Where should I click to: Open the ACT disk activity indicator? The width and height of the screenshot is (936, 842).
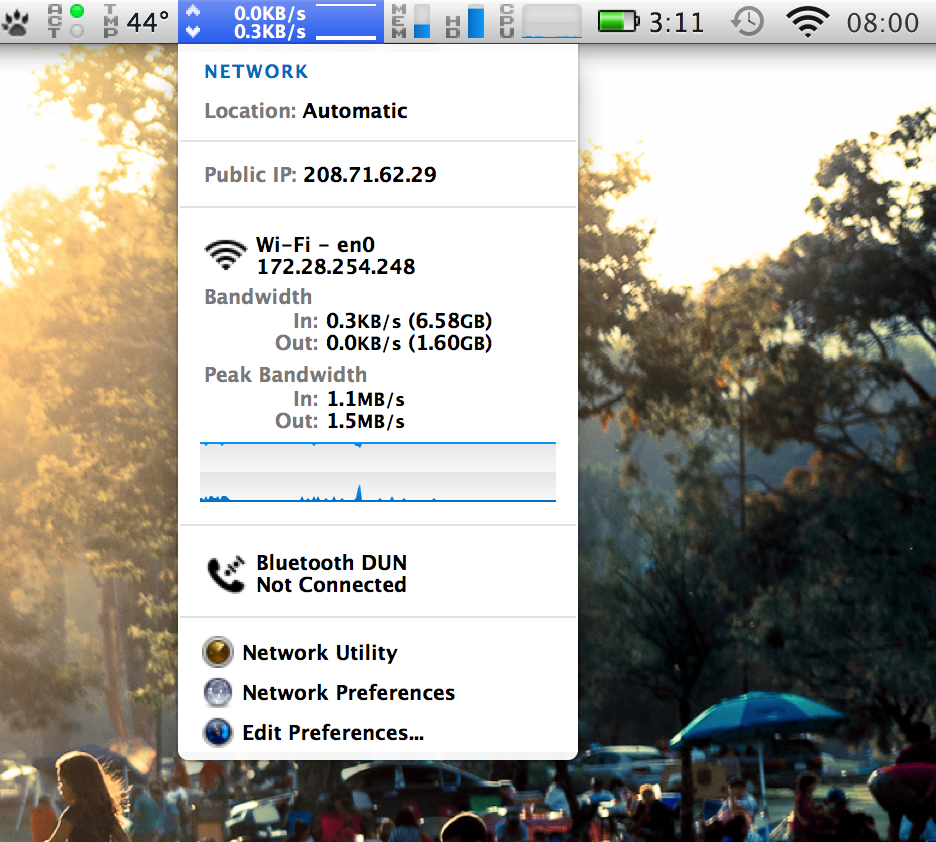tap(65, 21)
